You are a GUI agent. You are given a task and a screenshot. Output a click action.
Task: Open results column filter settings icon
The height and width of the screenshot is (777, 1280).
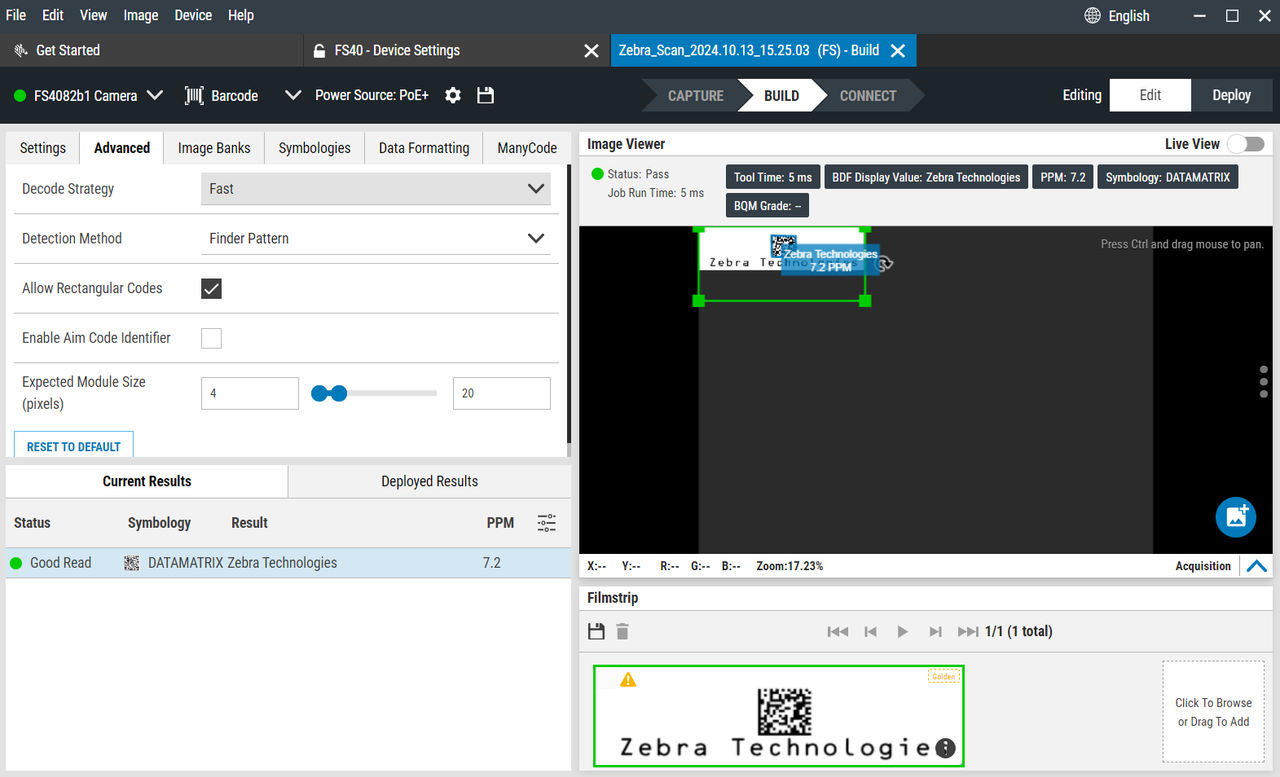(x=547, y=522)
